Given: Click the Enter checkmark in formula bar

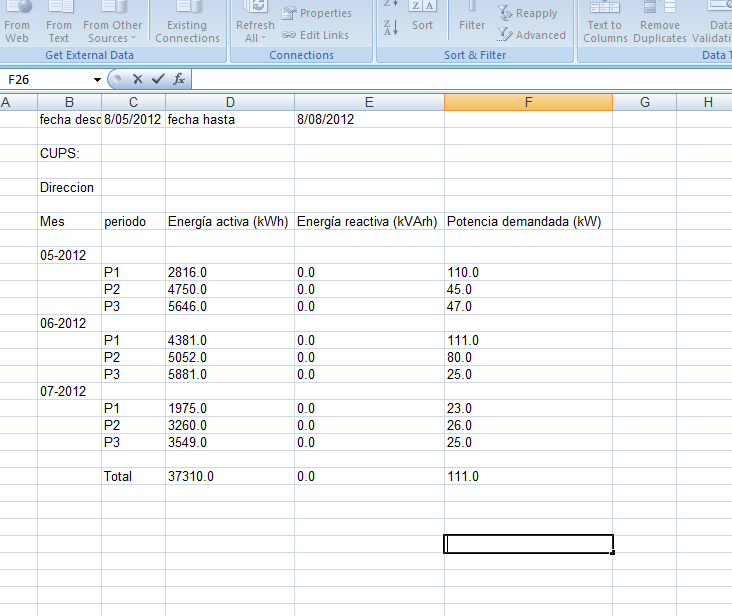Looking at the screenshot, I should [158, 79].
